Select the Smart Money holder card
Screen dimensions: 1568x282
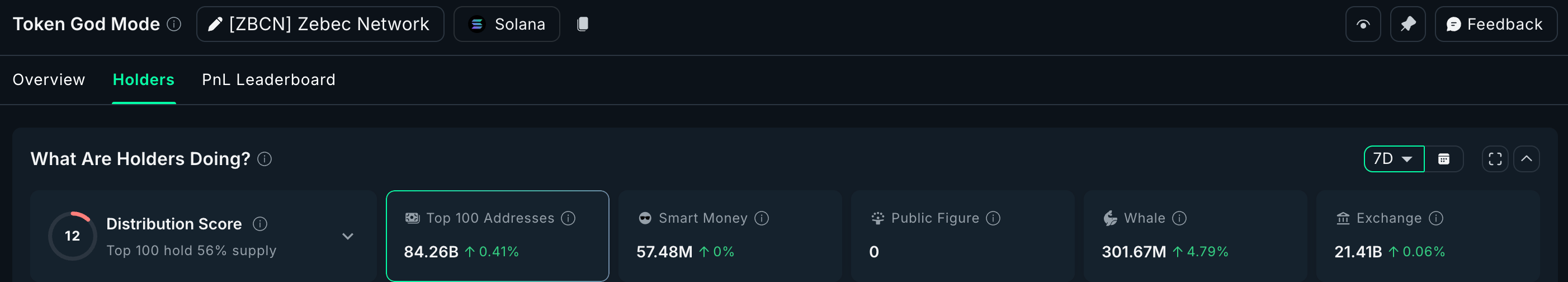pyautogui.click(x=729, y=236)
